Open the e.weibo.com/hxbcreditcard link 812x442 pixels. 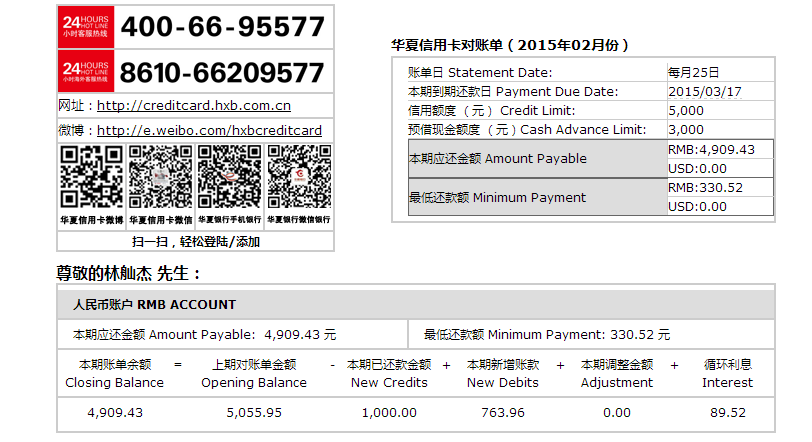pos(209,130)
